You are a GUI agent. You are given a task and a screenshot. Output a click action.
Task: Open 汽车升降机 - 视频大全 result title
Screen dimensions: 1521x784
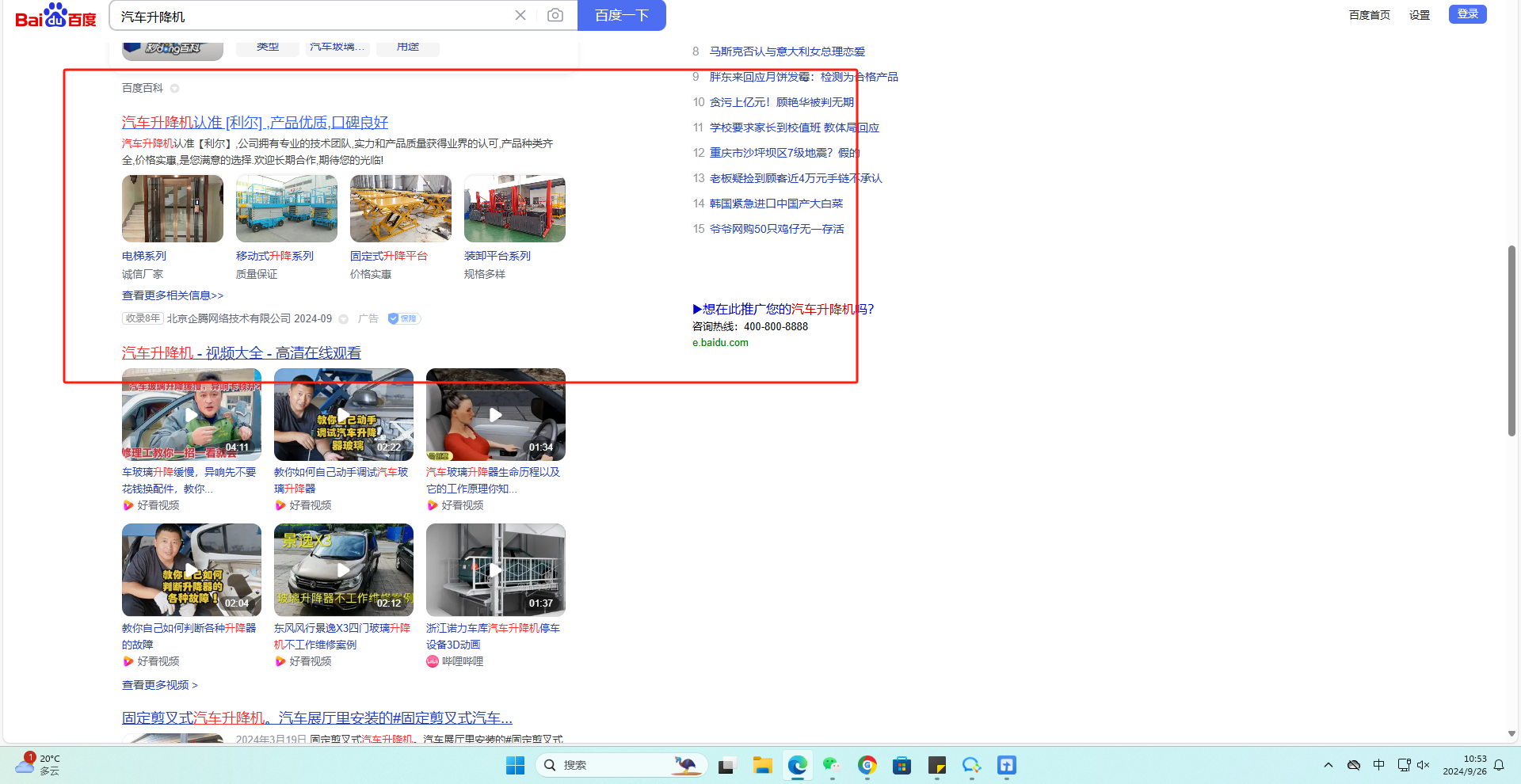tap(242, 353)
